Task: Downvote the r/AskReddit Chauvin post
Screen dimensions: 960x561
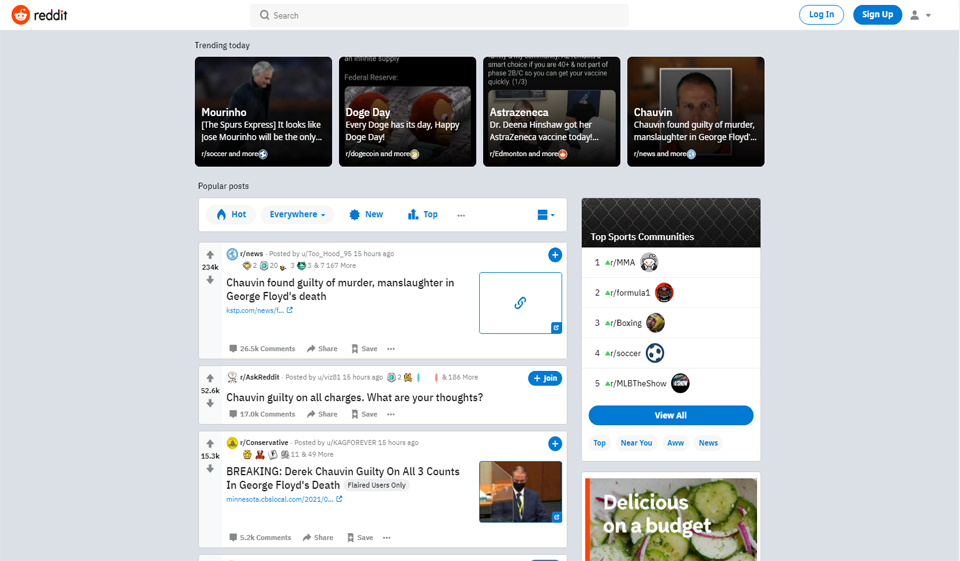Action: (x=210, y=403)
